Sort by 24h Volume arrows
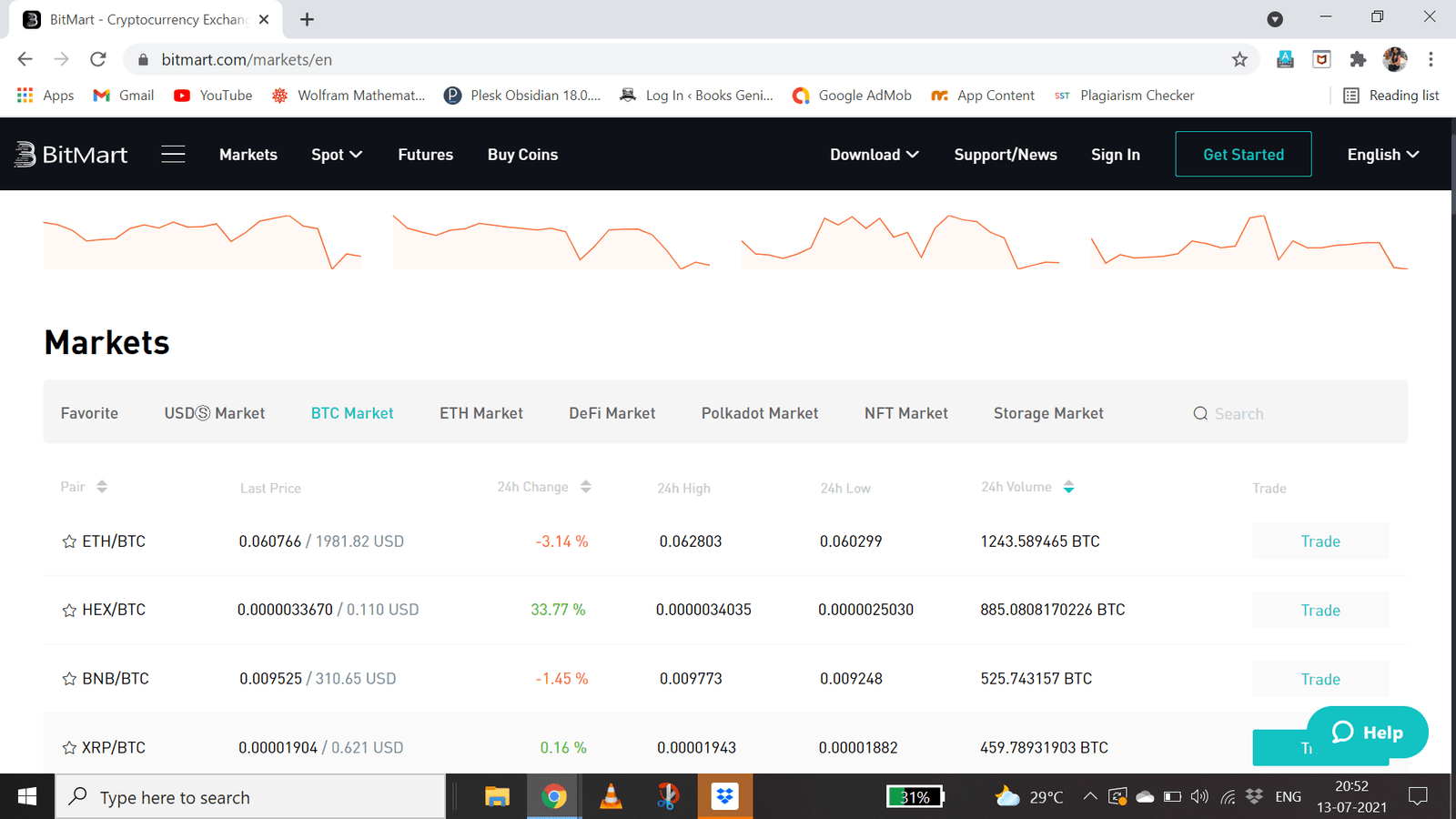This screenshot has width=1456, height=819. (x=1069, y=487)
